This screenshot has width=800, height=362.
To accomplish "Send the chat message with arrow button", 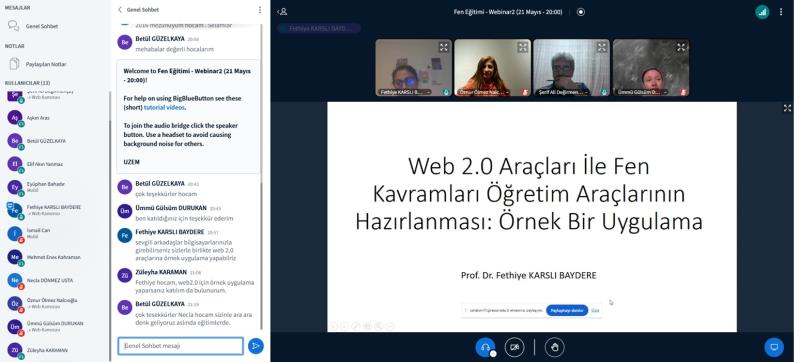I will [256, 346].
